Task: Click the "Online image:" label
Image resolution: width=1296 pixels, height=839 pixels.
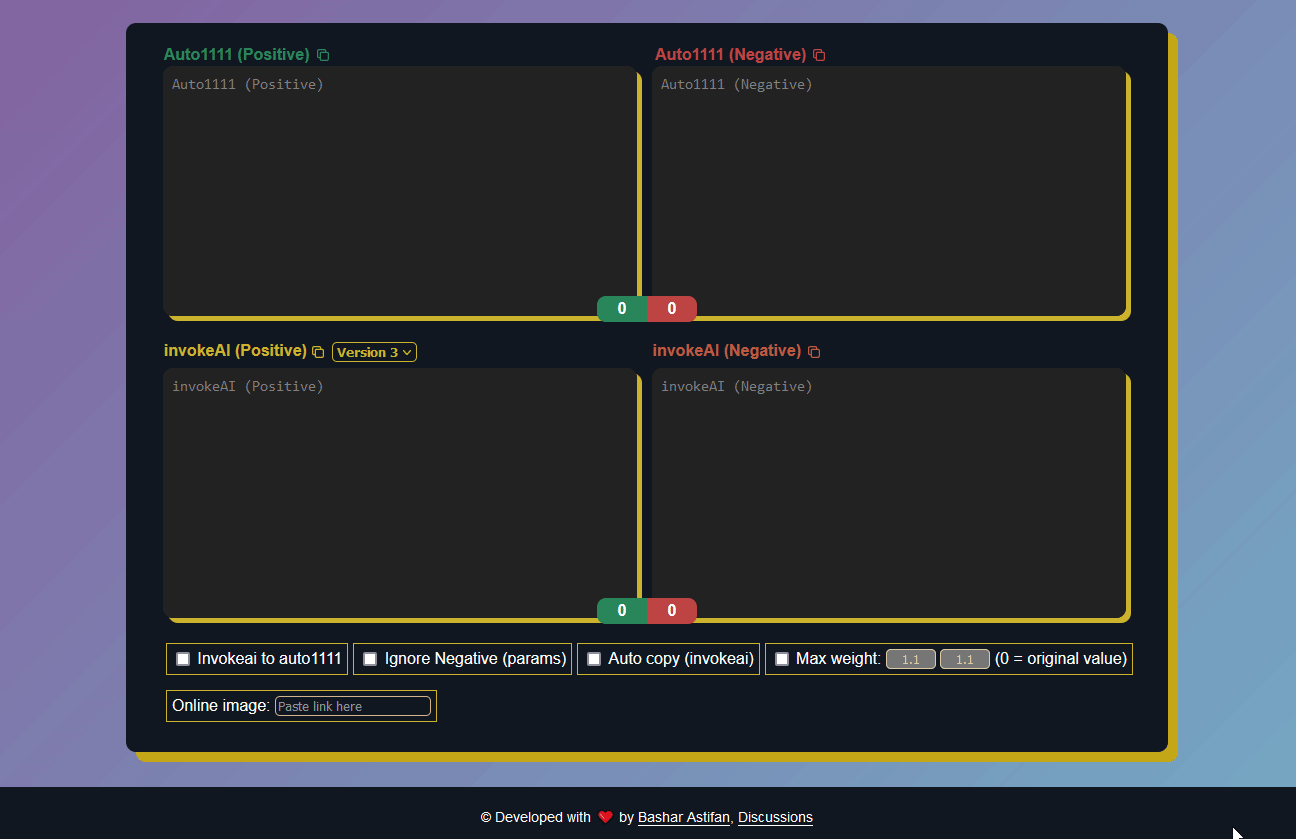Action: 221,705
